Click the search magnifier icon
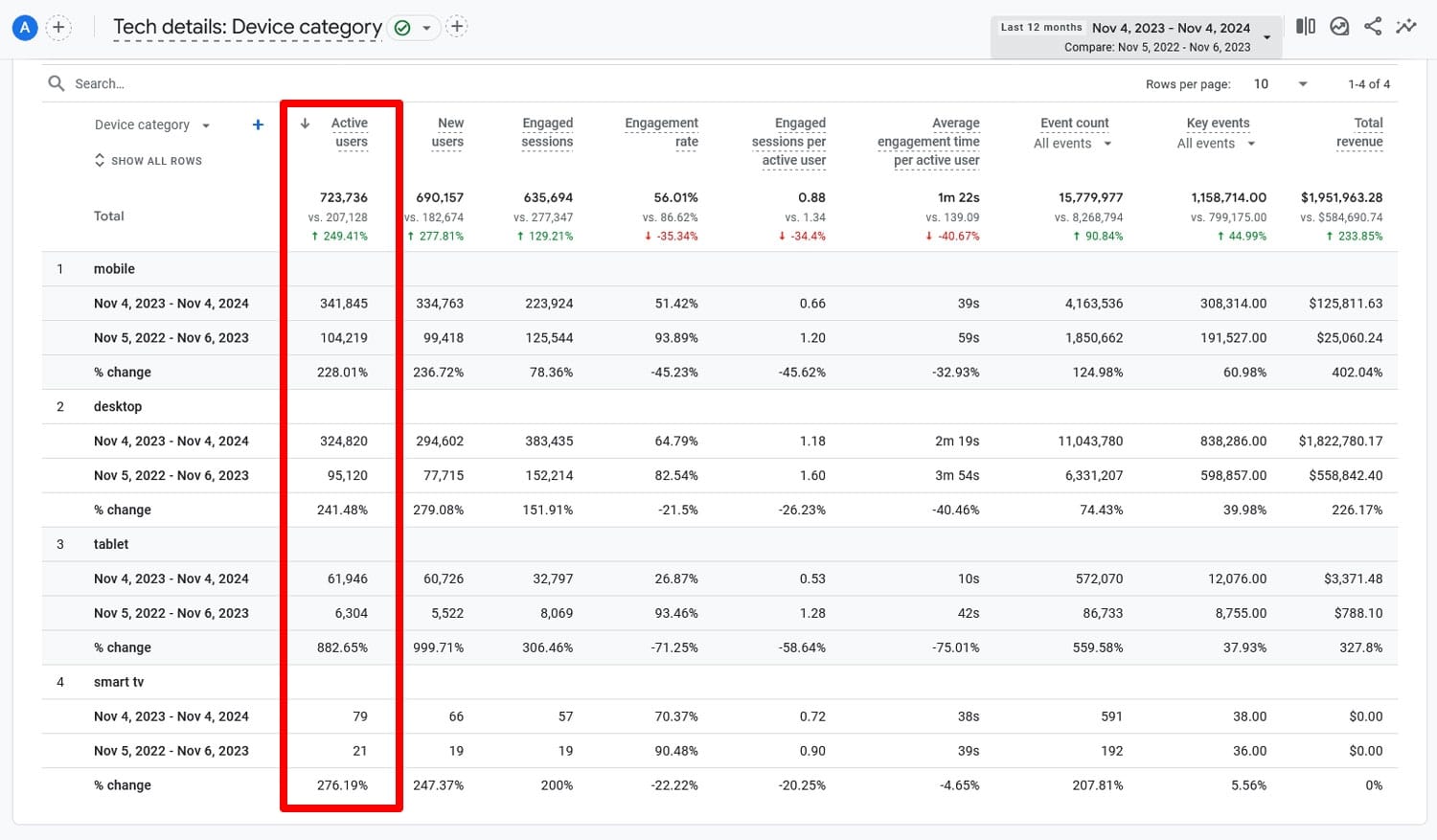The width and height of the screenshot is (1437, 840). pos(57,83)
